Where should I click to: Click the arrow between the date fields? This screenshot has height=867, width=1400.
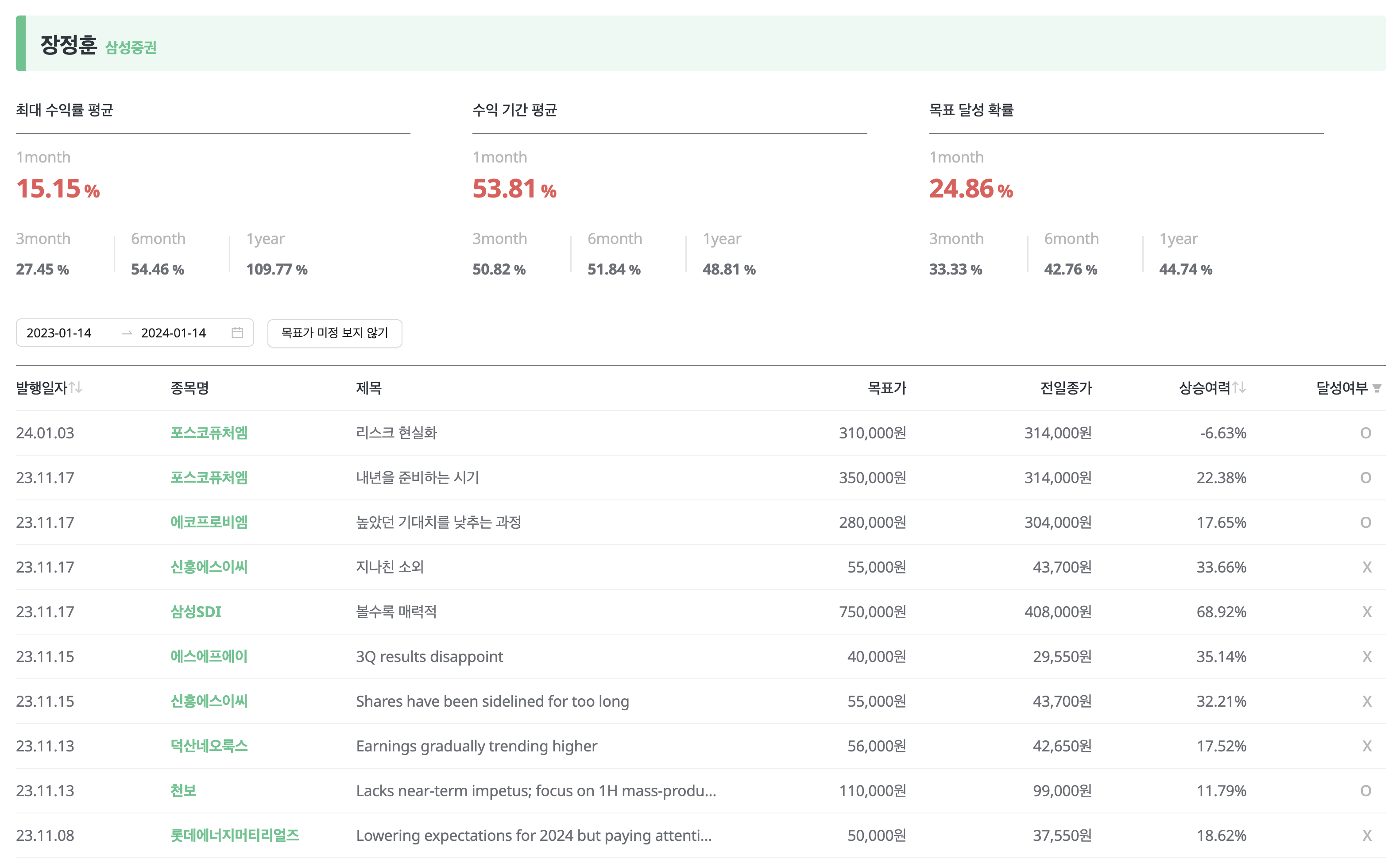[x=127, y=333]
